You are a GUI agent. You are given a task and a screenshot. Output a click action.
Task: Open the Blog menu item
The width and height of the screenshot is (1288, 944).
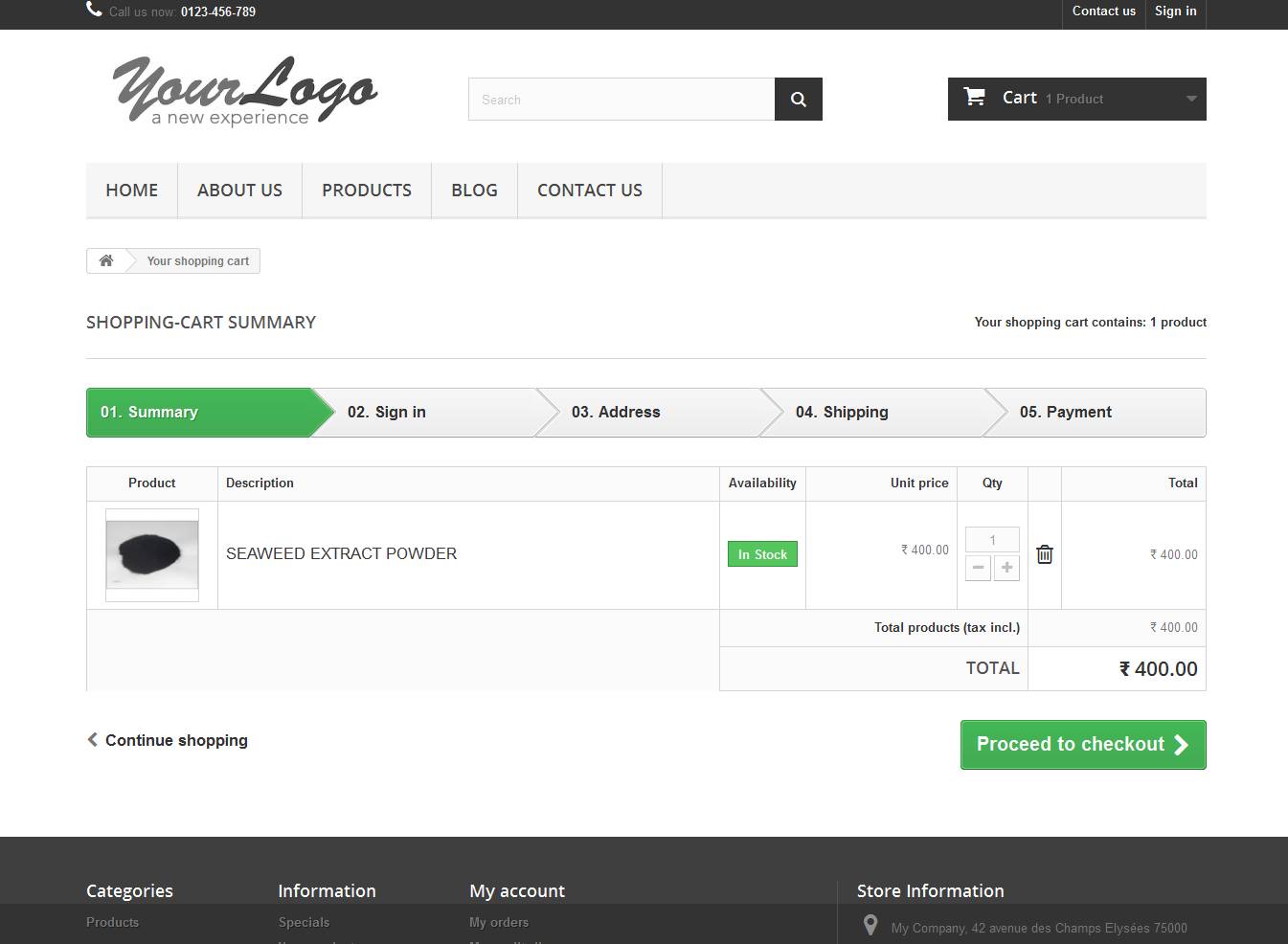(474, 191)
